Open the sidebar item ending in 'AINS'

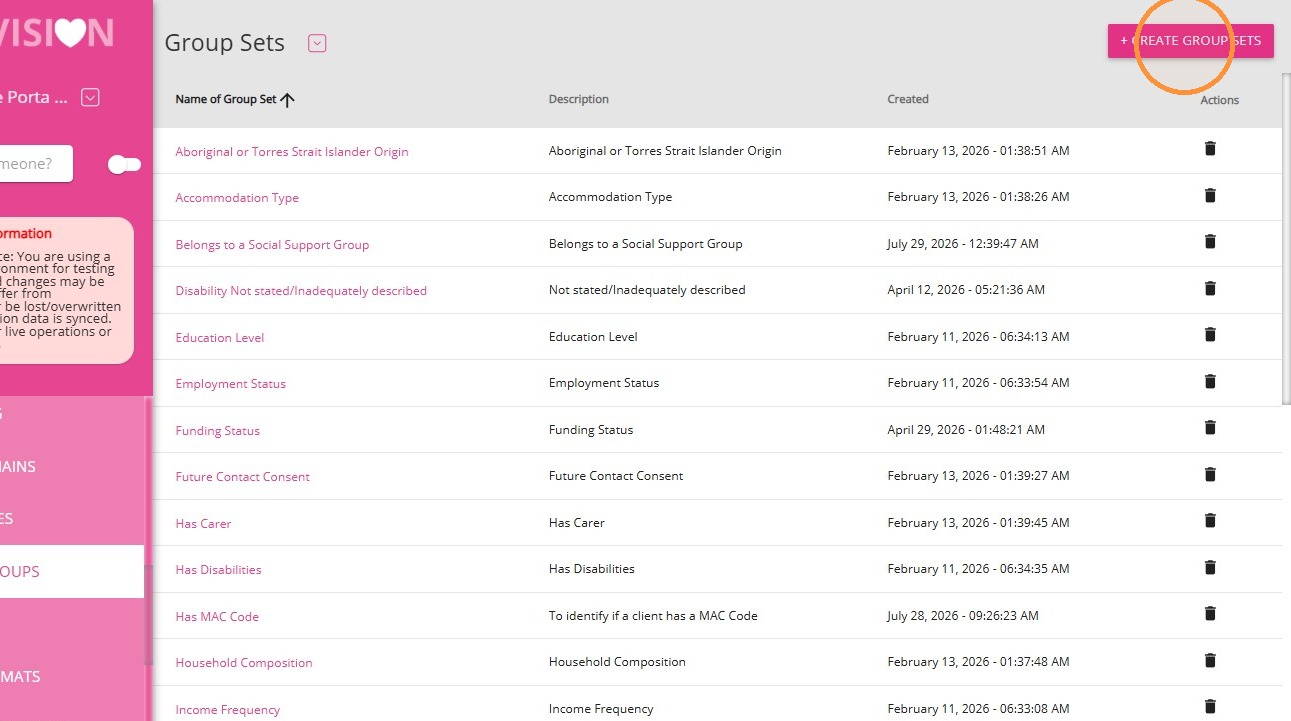coord(72,466)
